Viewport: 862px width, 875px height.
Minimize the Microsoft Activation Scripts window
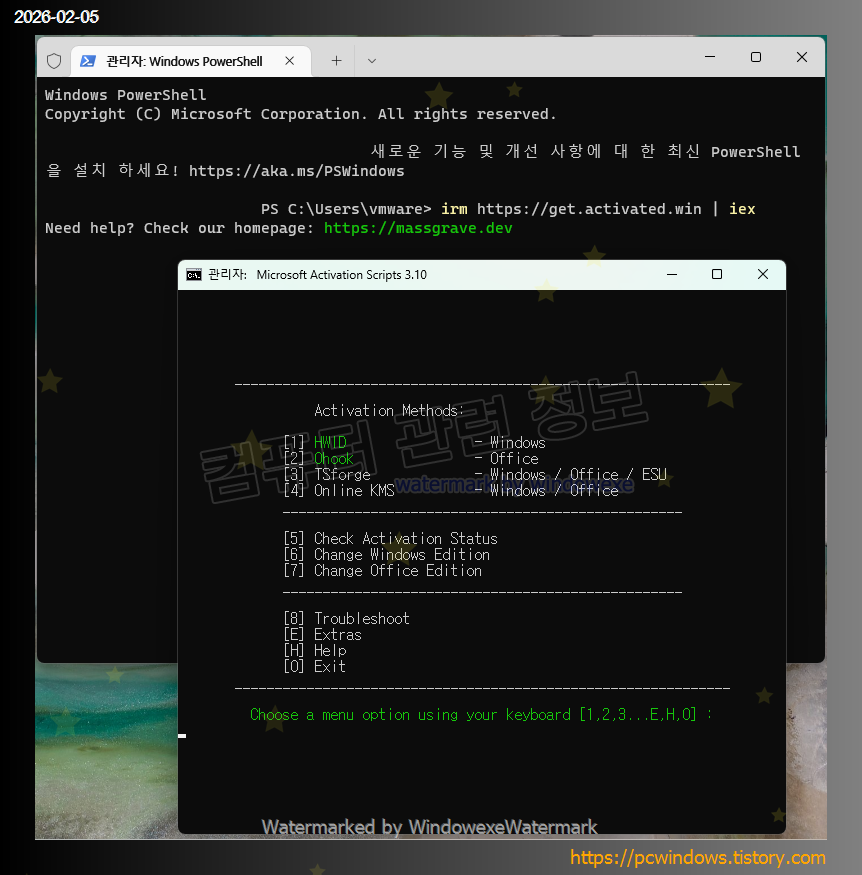click(x=672, y=275)
